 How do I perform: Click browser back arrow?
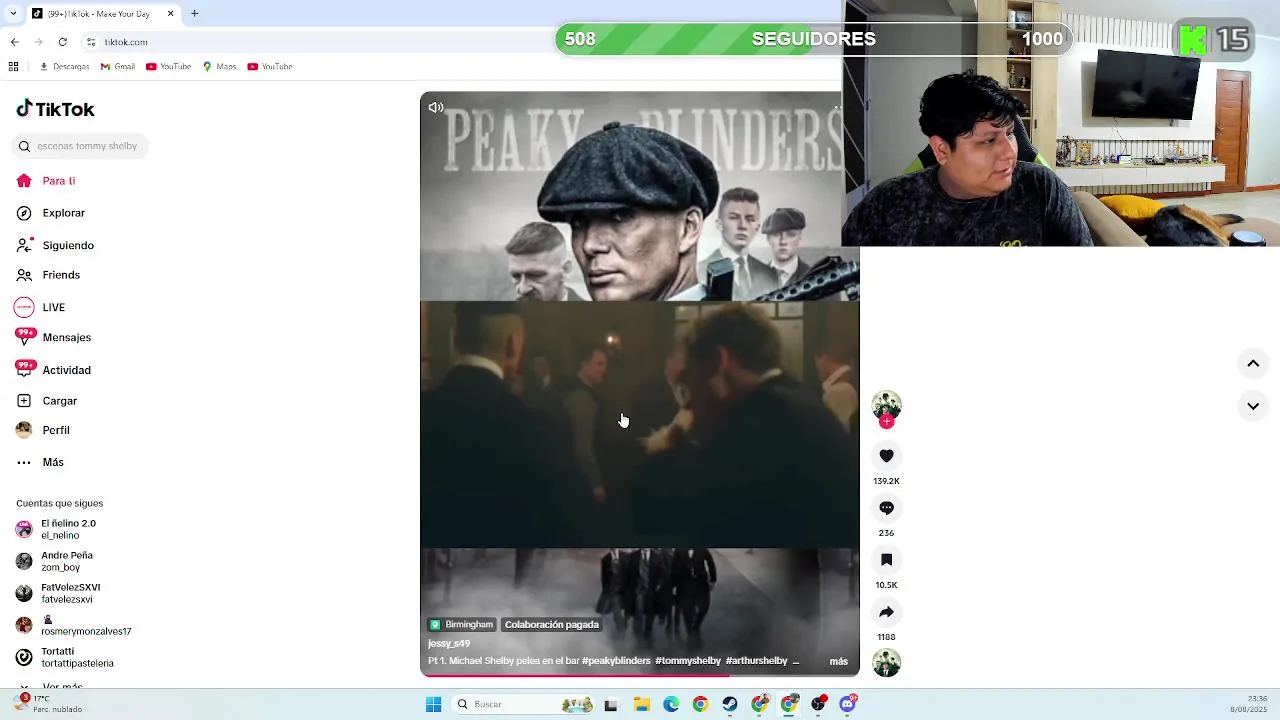(14, 42)
